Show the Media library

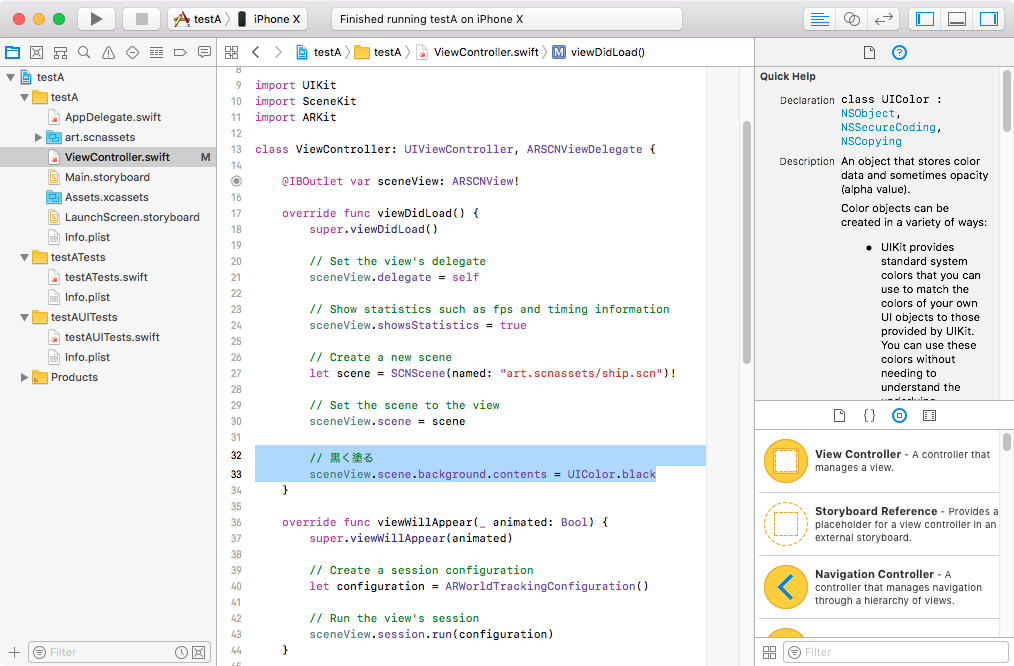click(929, 415)
